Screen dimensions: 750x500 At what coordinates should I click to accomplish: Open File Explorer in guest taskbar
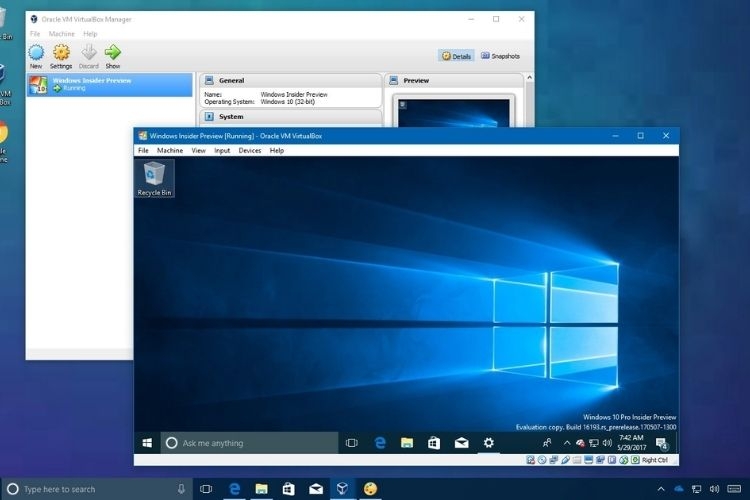[407, 443]
